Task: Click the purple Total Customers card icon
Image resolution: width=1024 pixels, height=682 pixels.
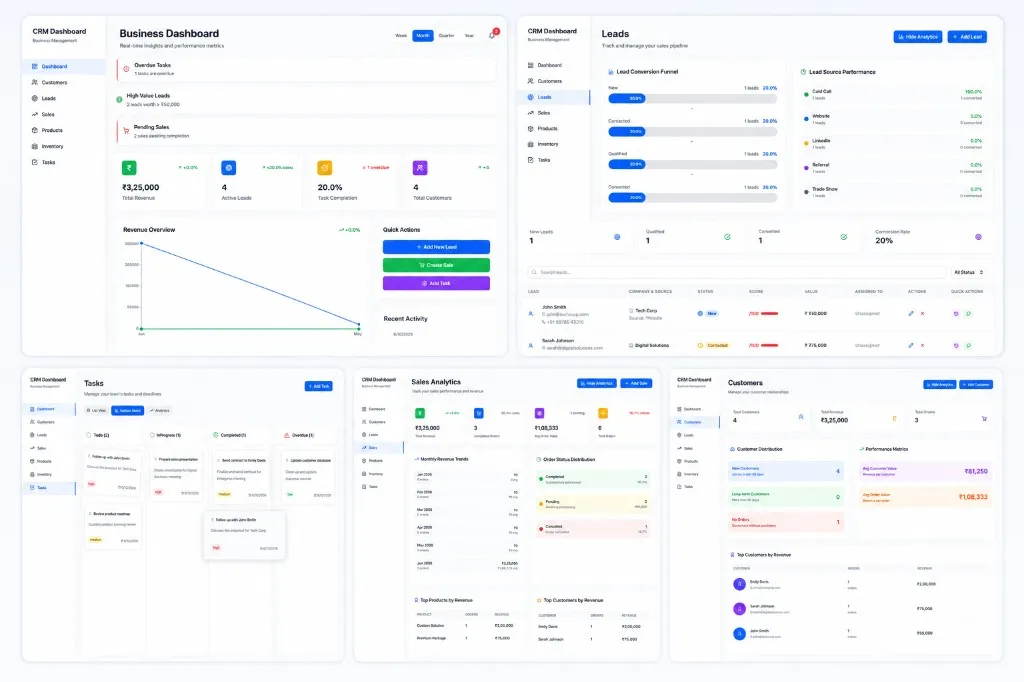Action: click(420, 168)
